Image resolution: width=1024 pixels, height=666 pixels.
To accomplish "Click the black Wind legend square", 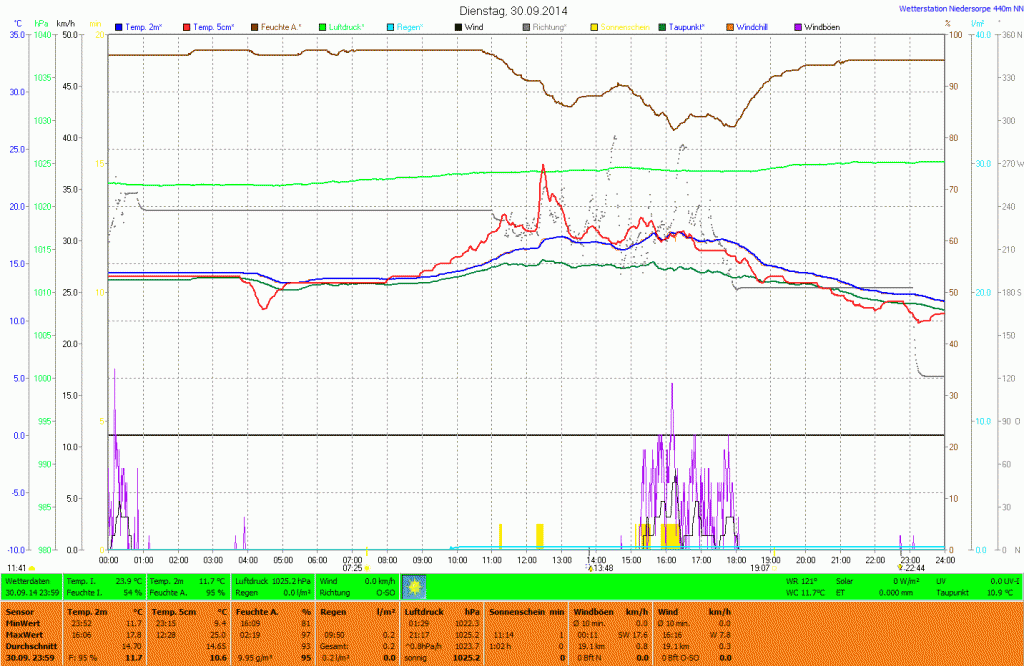I will click(459, 27).
